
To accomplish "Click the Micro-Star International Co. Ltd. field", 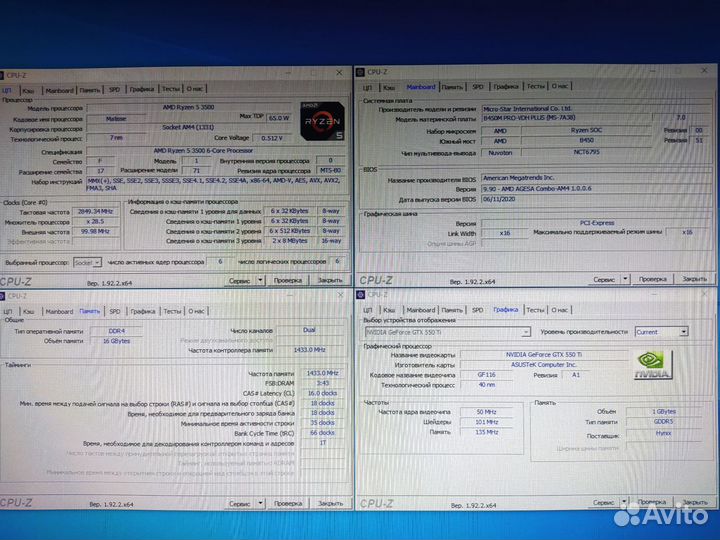I will [x=596, y=109].
